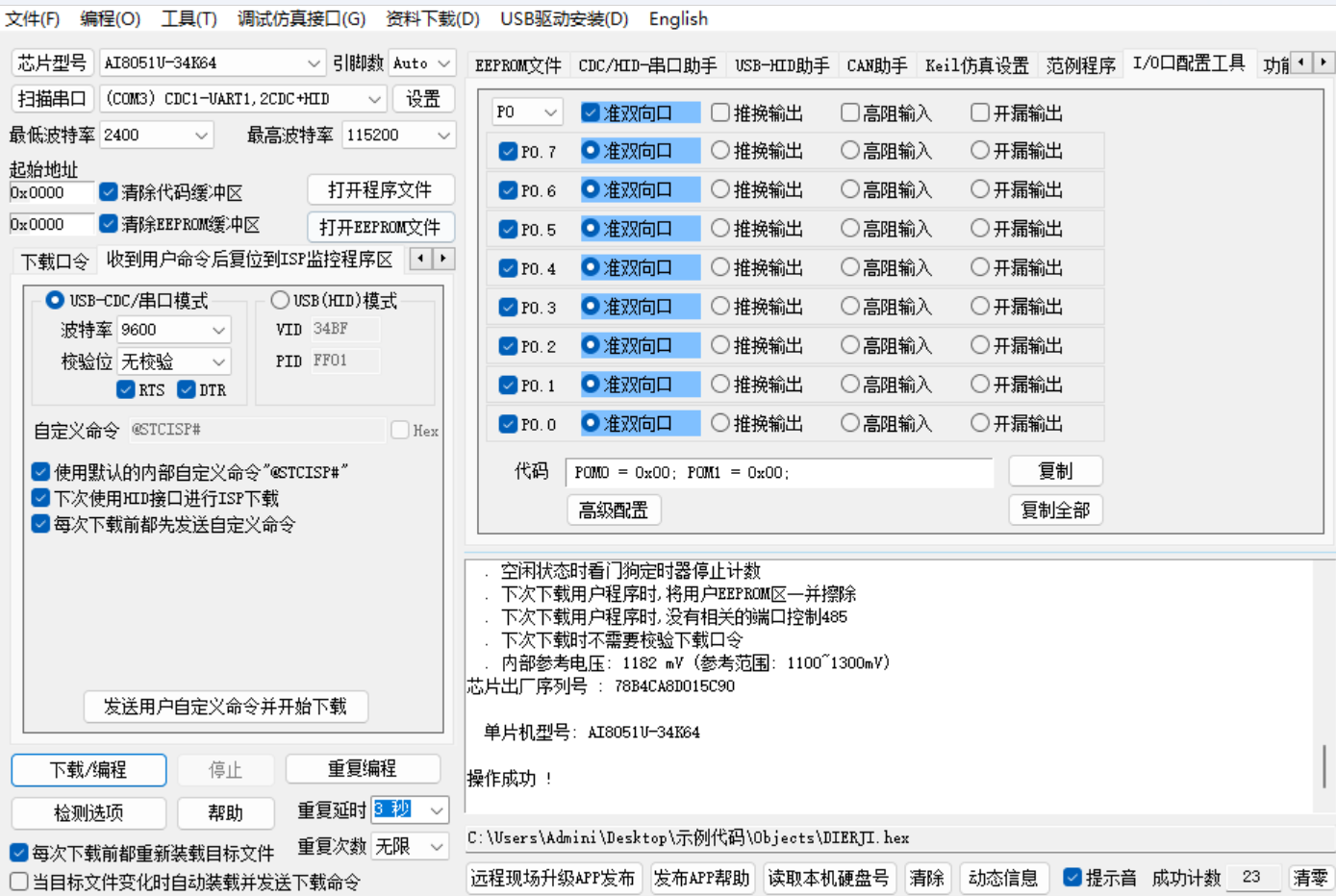Switch language via English menu
This screenshot has width=1336, height=896.
[x=678, y=19]
